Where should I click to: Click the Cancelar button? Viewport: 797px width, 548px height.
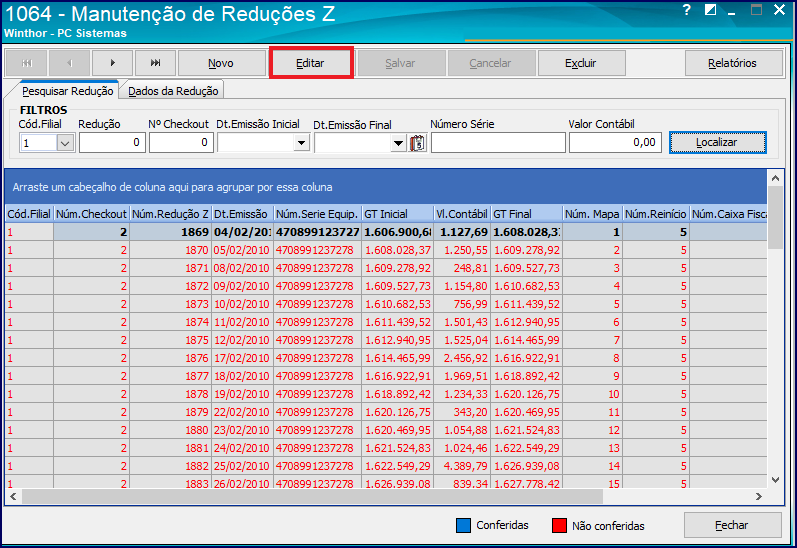(x=491, y=63)
